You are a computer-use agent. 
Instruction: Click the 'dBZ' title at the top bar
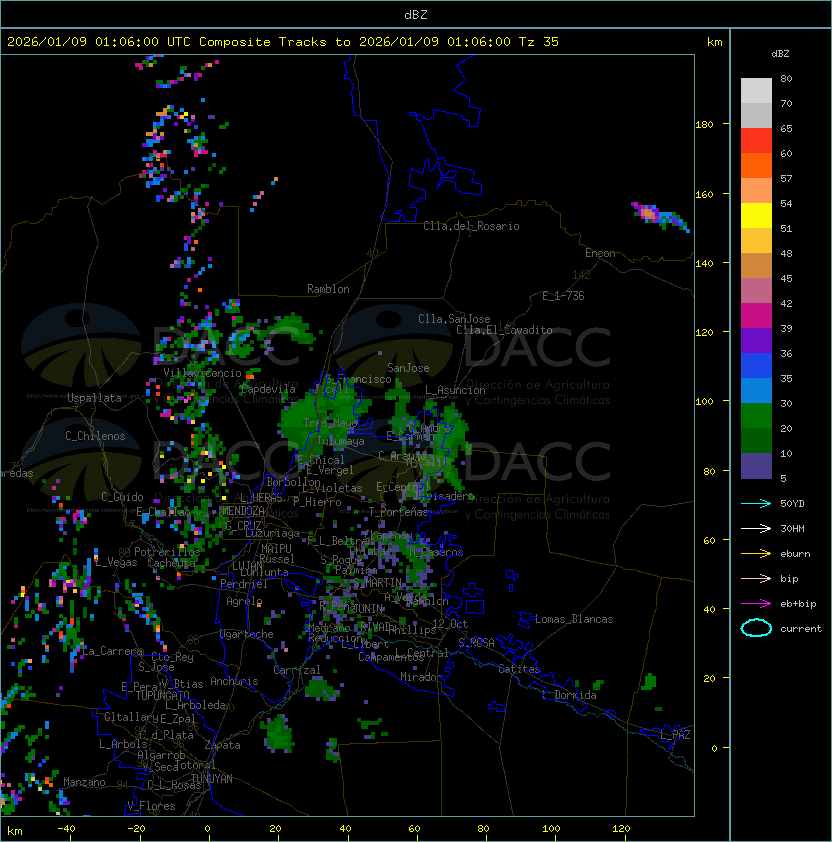[x=416, y=15]
